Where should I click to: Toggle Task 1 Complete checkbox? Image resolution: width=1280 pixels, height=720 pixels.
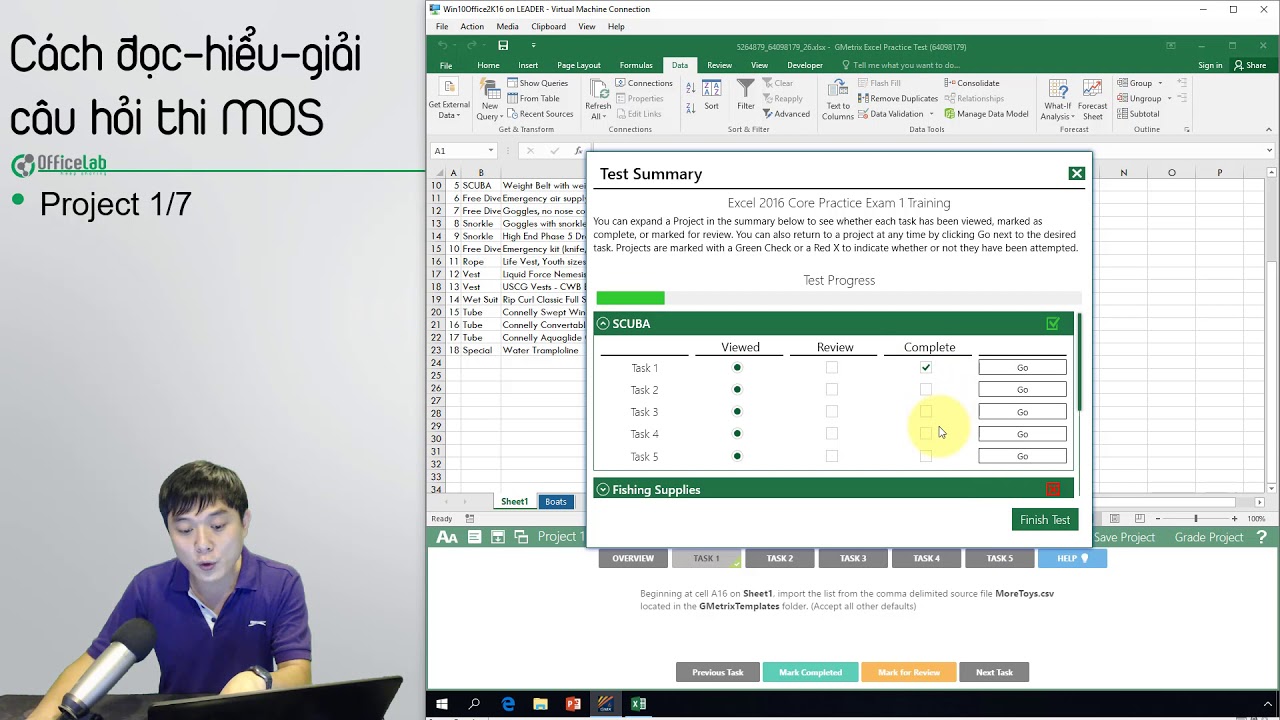(926, 367)
